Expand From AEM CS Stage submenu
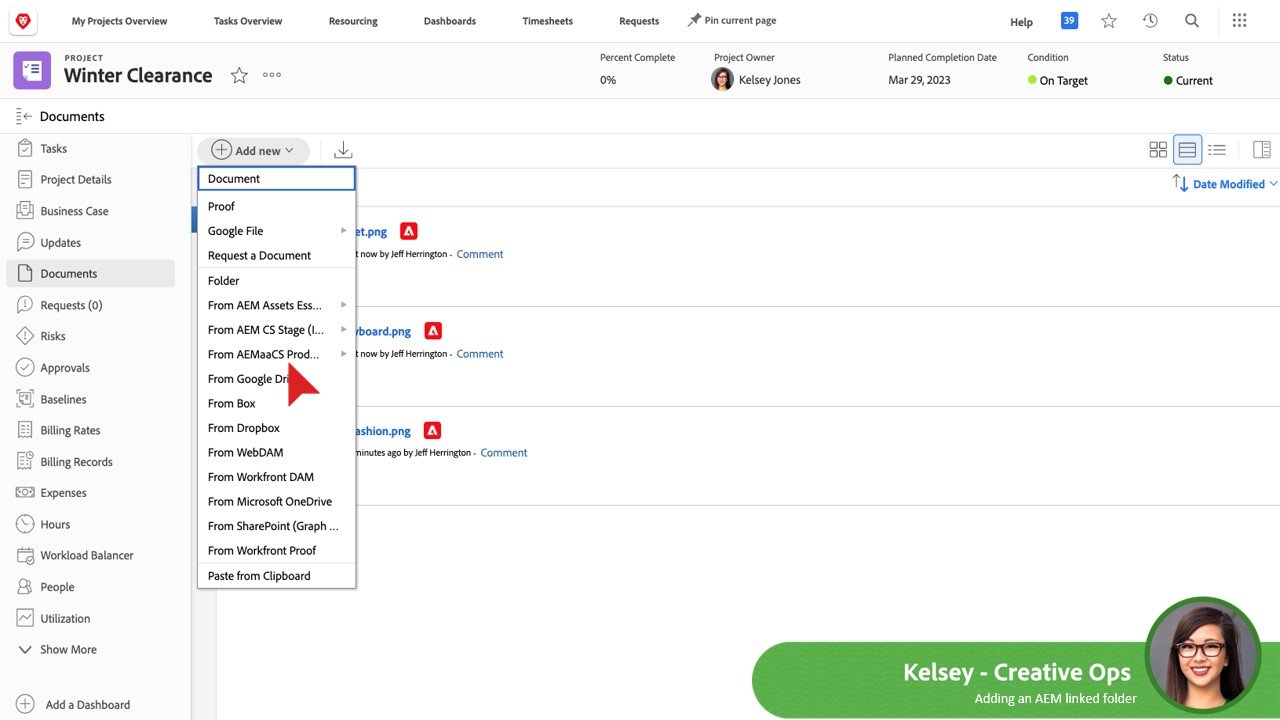Viewport: 1280px width, 720px height. click(x=276, y=330)
